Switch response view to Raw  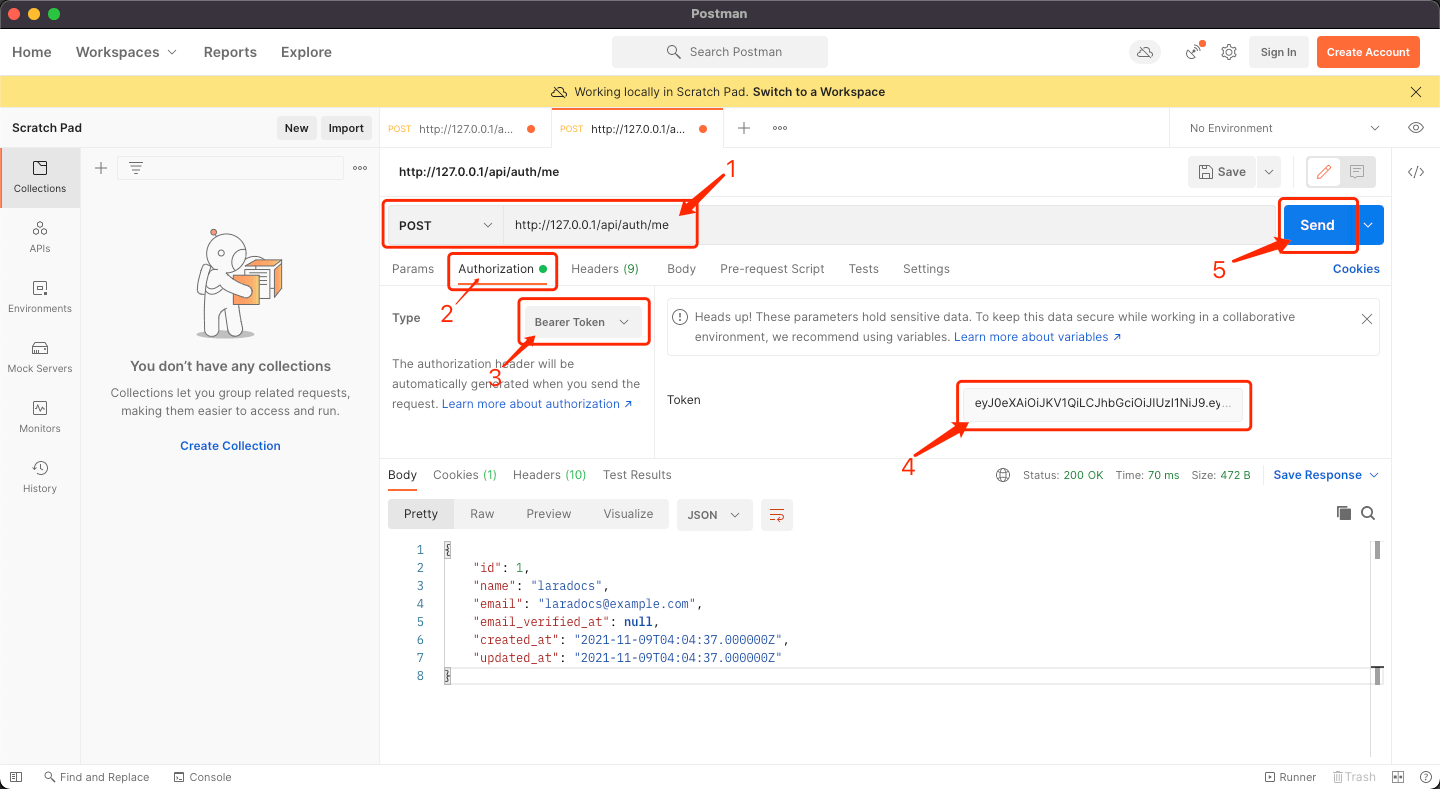(482, 514)
